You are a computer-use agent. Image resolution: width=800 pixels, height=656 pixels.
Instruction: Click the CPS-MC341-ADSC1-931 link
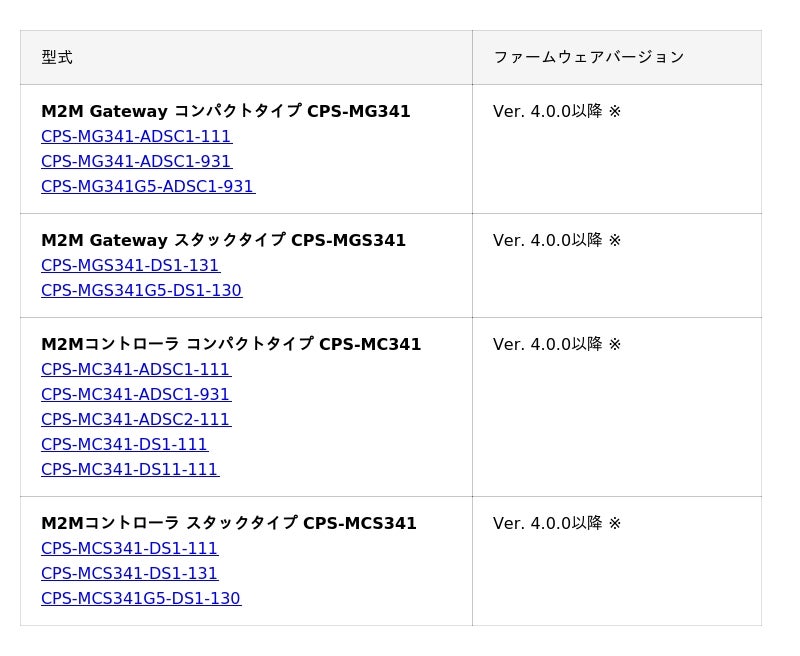click(x=136, y=395)
